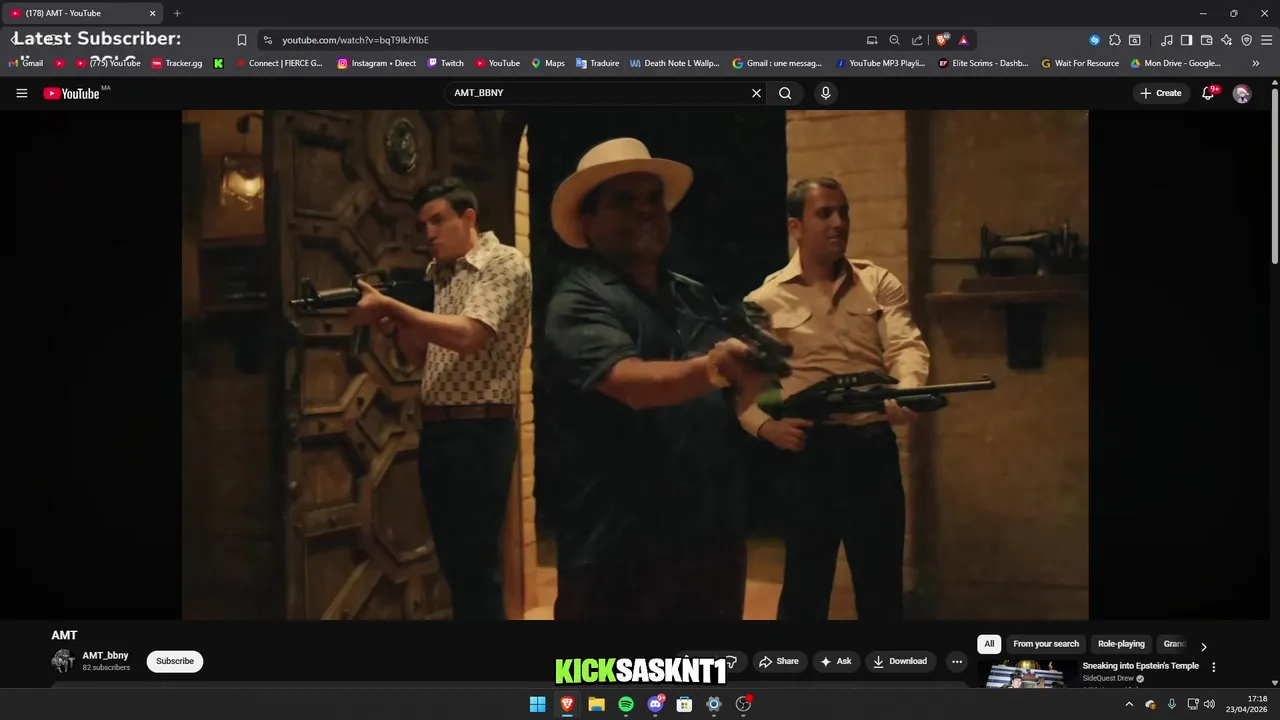
Task: Open the Shazam extension
Action: coord(1094,40)
